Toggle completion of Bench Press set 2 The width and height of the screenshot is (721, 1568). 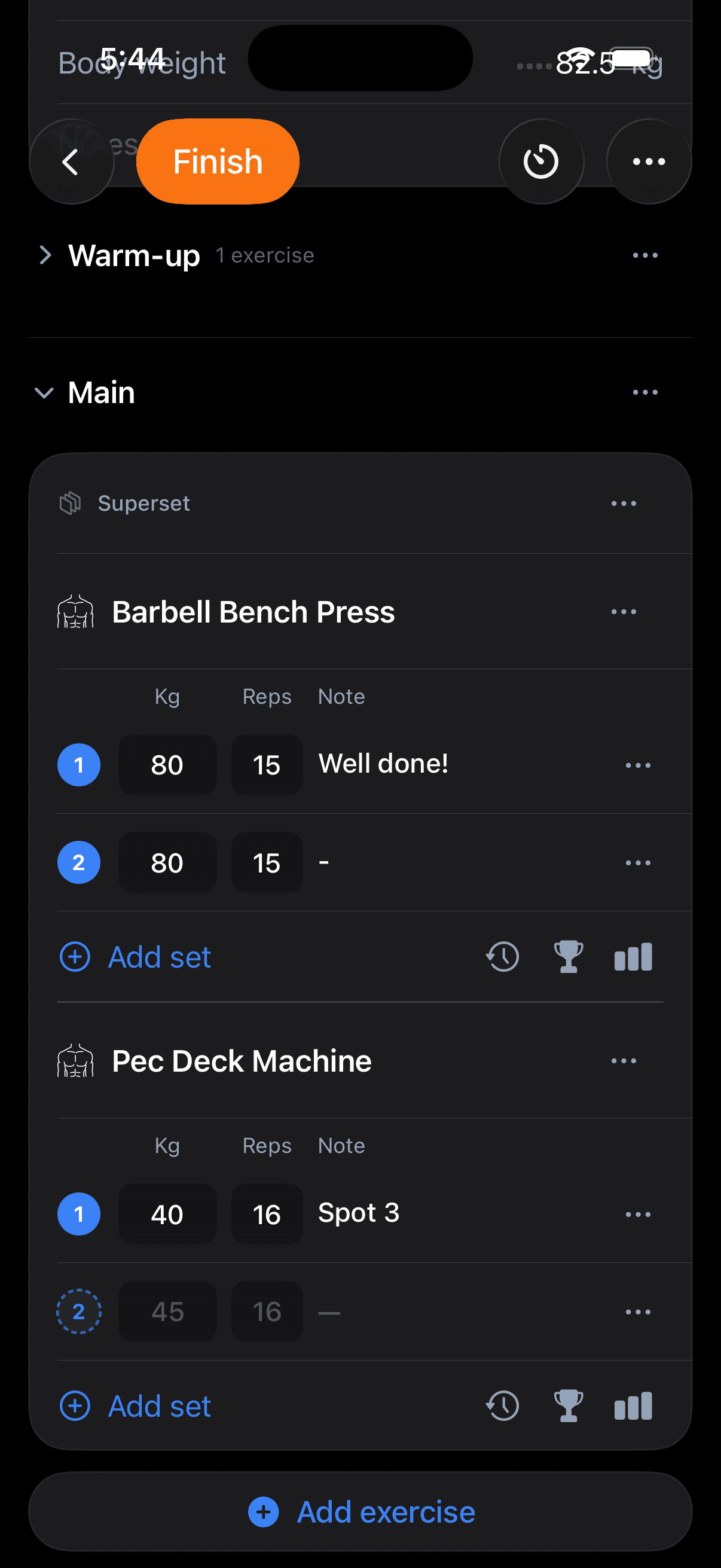(78, 862)
